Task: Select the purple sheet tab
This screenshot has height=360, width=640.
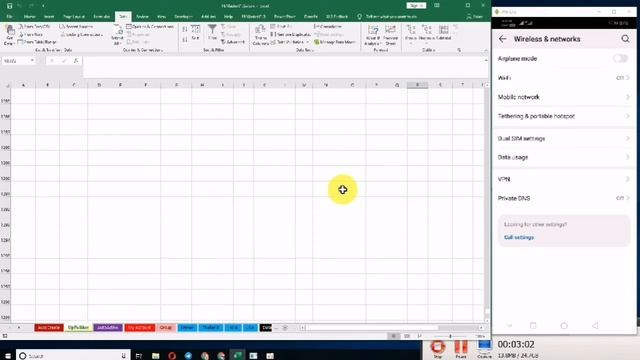Action: click(108, 327)
